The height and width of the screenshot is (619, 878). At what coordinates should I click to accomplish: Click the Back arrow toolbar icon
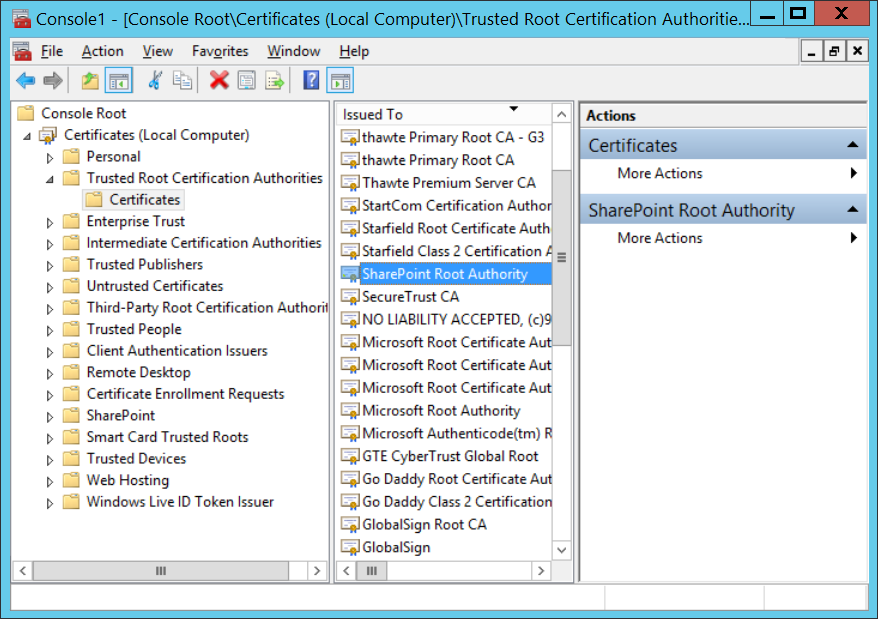pos(26,81)
